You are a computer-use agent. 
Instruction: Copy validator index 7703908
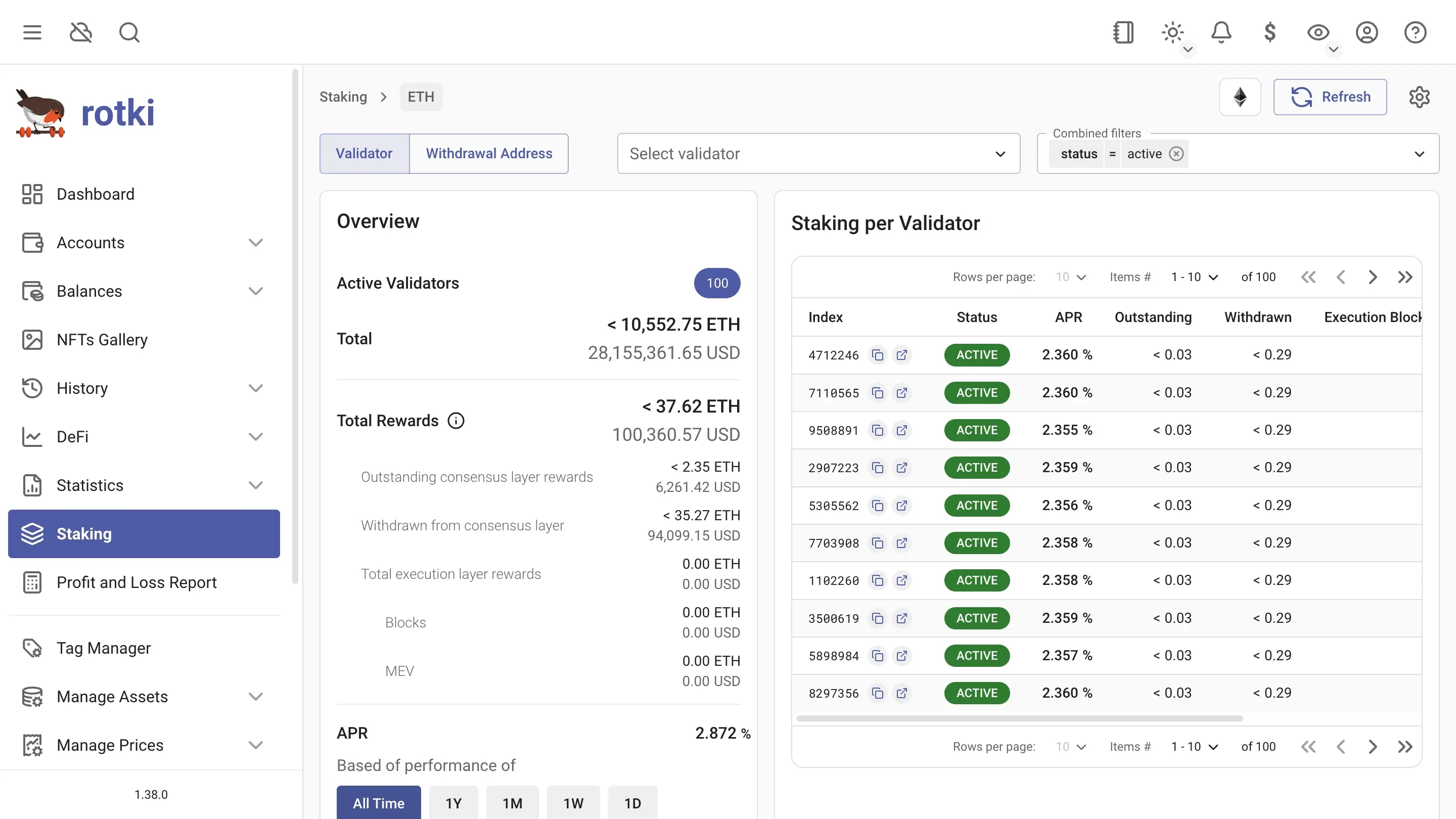tap(877, 542)
